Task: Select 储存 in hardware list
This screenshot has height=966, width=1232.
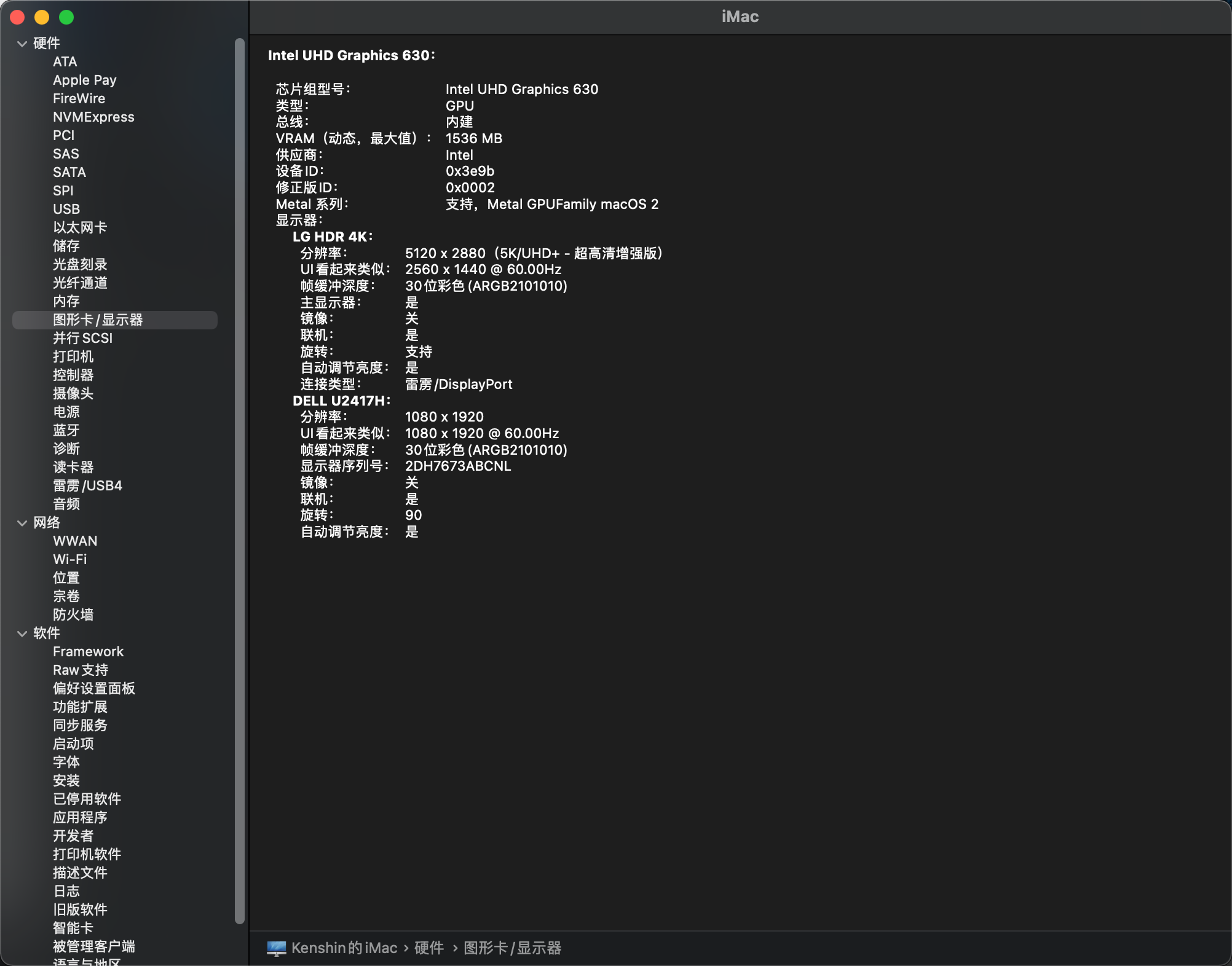Action: point(66,246)
